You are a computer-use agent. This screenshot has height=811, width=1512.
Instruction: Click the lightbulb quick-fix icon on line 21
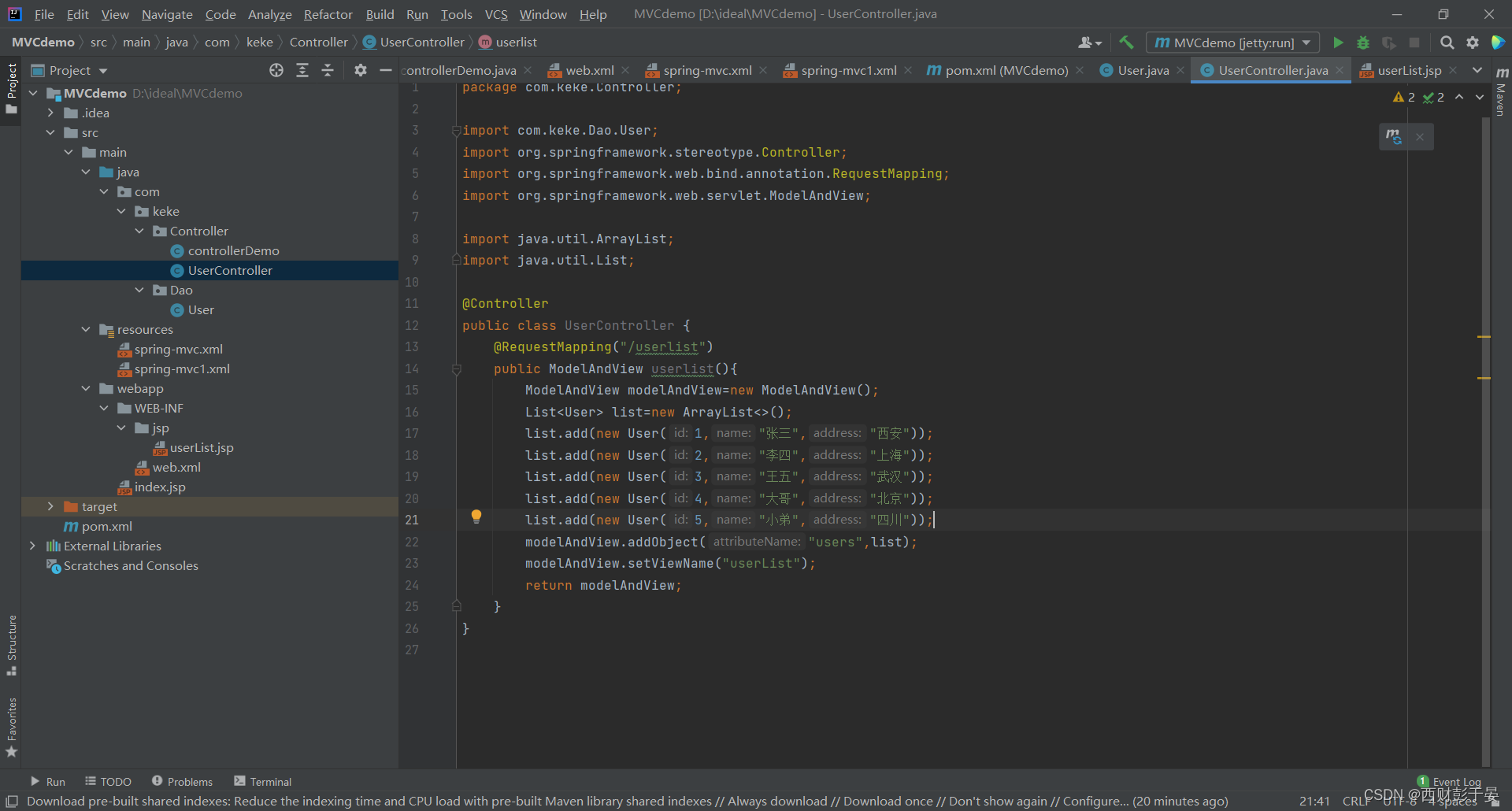pos(476,517)
